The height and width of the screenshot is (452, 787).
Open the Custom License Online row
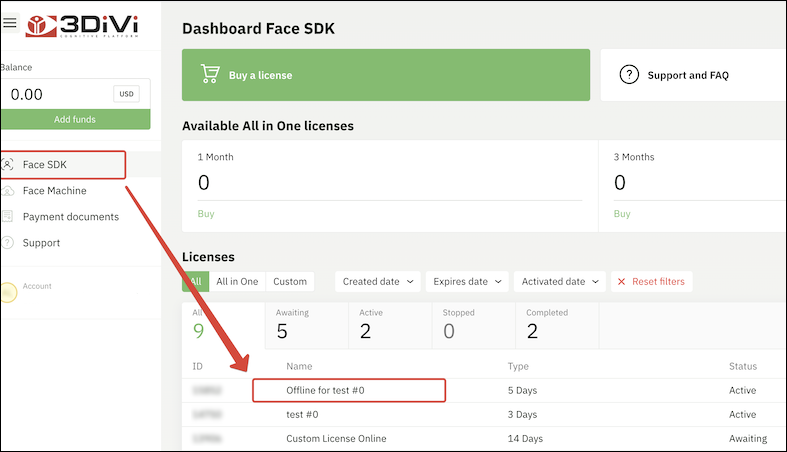point(484,438)
